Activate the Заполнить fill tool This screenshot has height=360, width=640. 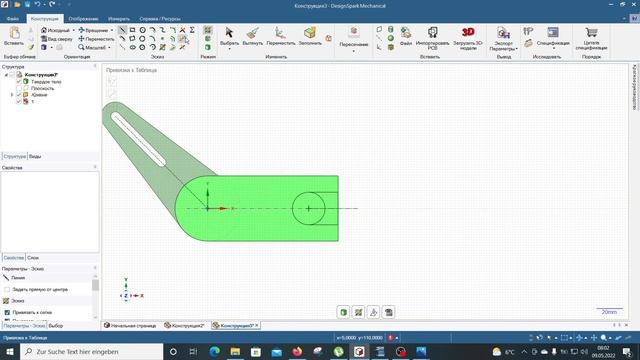(x=310, y=35)
